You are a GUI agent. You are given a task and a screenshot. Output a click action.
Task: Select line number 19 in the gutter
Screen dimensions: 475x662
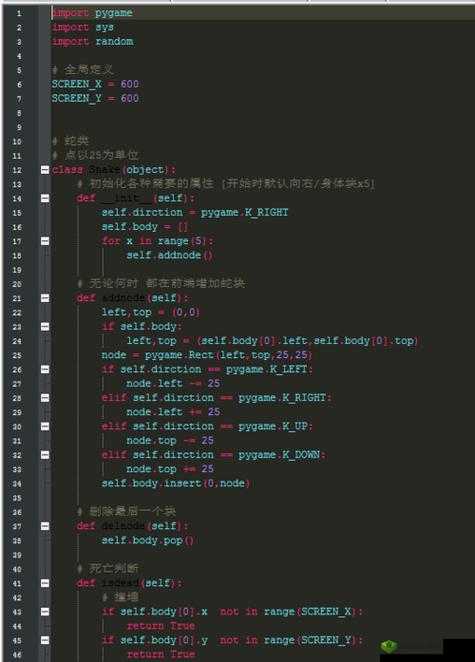pyautogui.click(x=17, y=270)
